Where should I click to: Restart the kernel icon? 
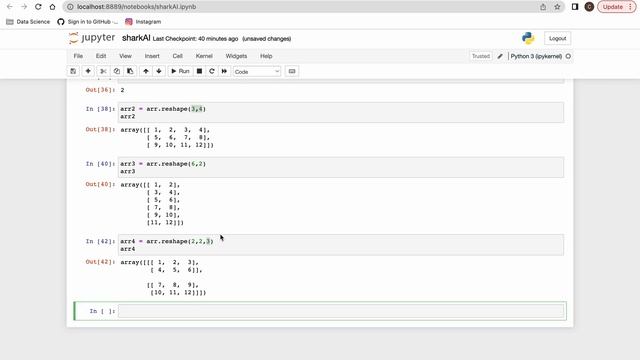[x=211, y=71]
